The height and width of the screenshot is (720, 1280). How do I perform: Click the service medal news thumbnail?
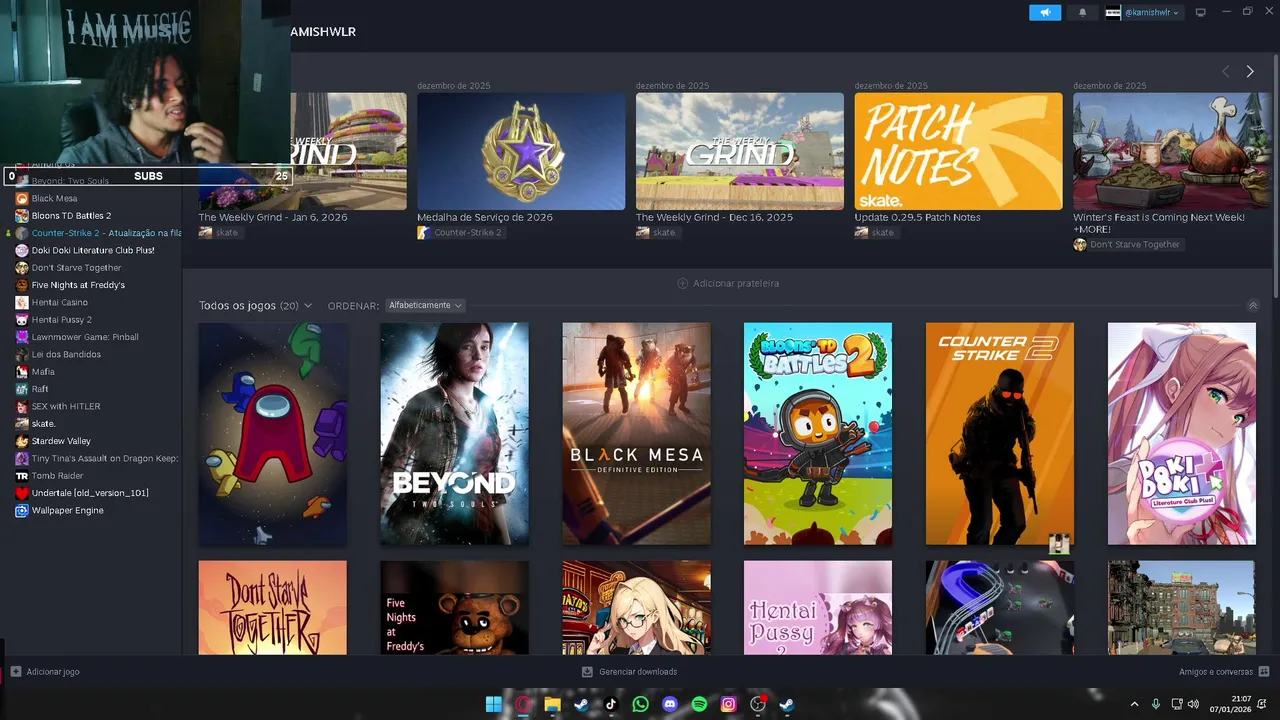[x=521, y=151]
